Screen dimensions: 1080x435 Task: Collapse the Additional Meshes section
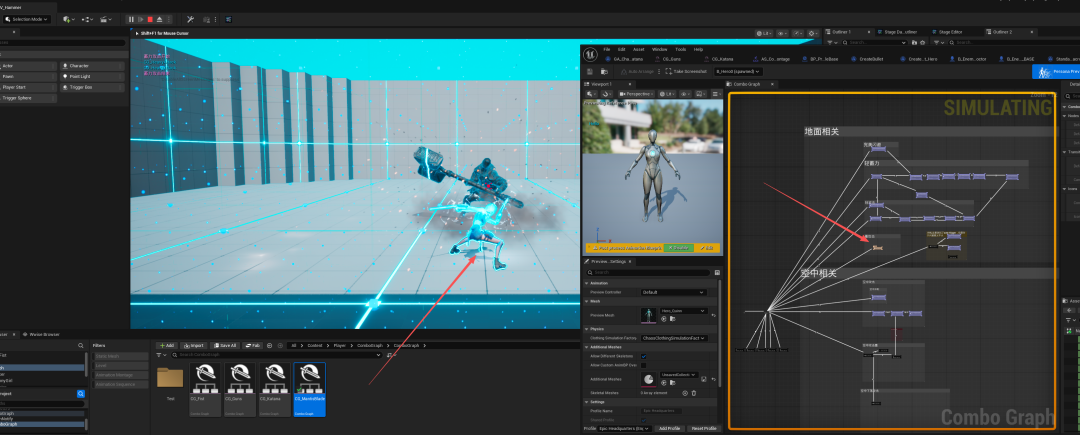point(586,346)
